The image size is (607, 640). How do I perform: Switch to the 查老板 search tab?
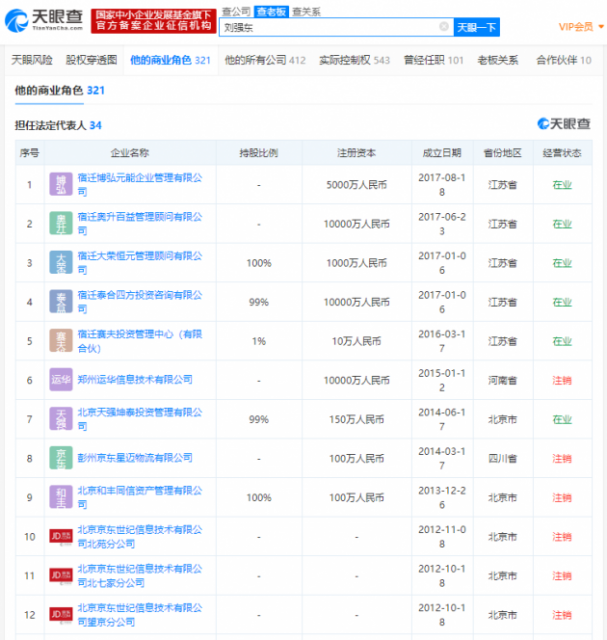pyautogui.click(x=270, y=11)
